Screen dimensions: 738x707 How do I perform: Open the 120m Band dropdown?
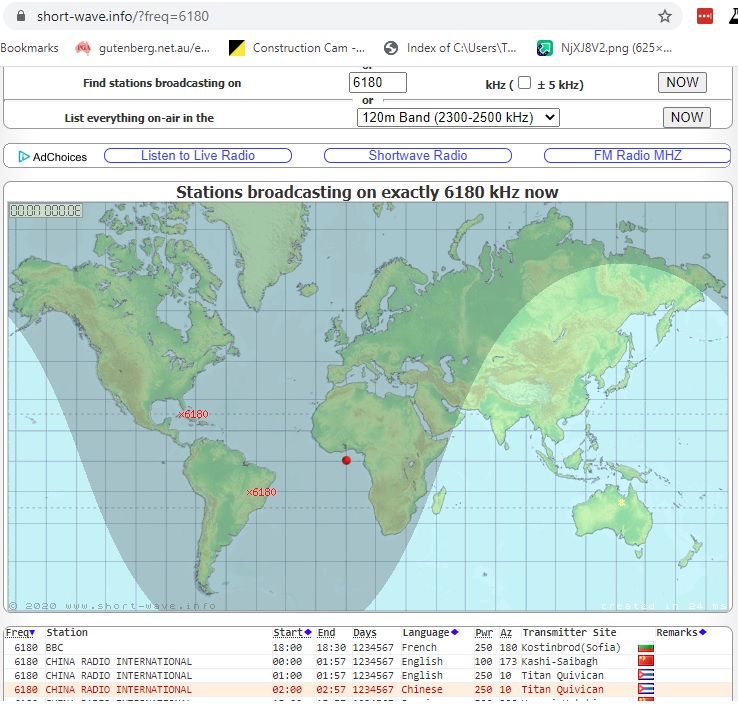tap(458, 117)
